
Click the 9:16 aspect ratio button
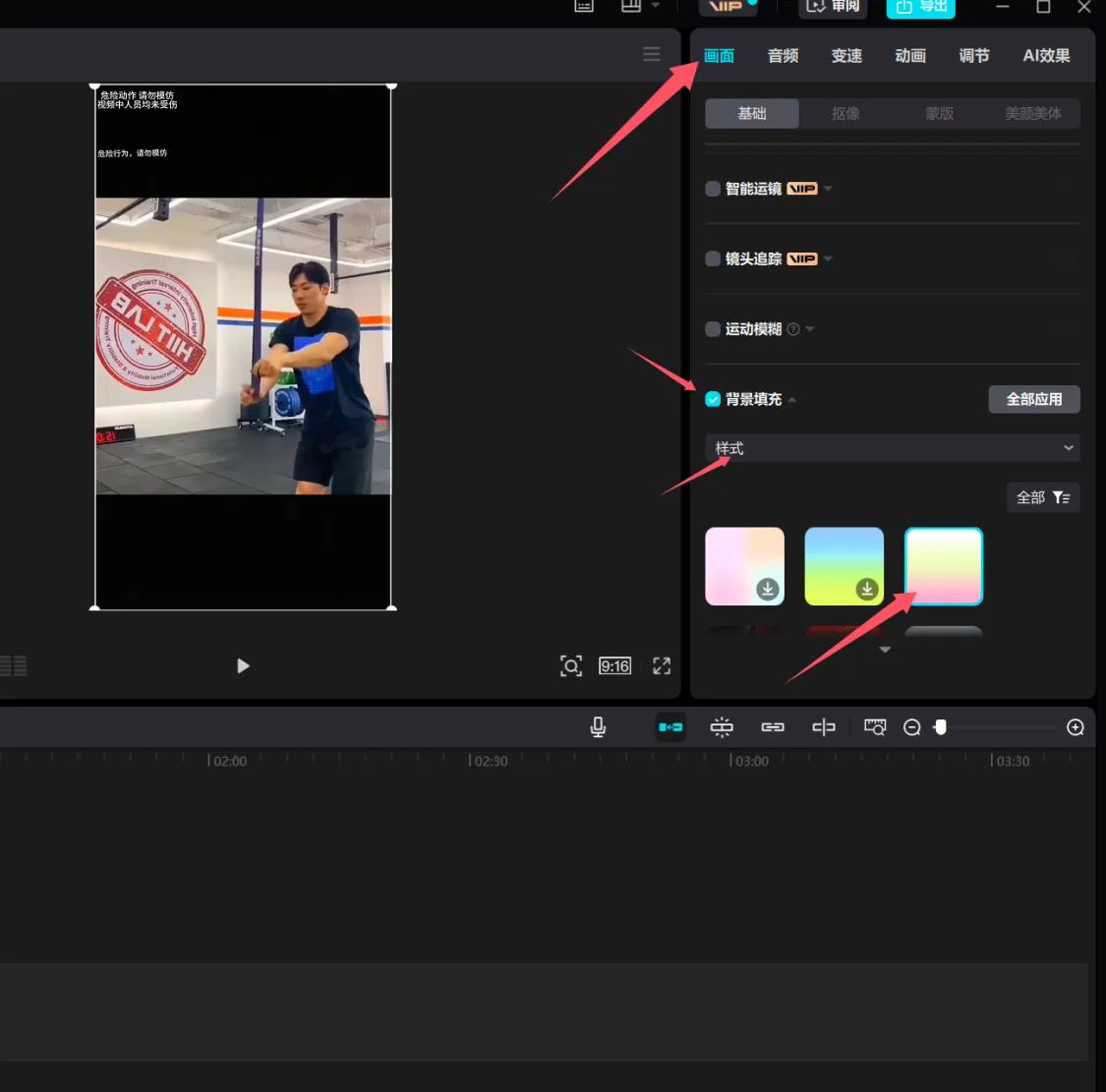615,666
